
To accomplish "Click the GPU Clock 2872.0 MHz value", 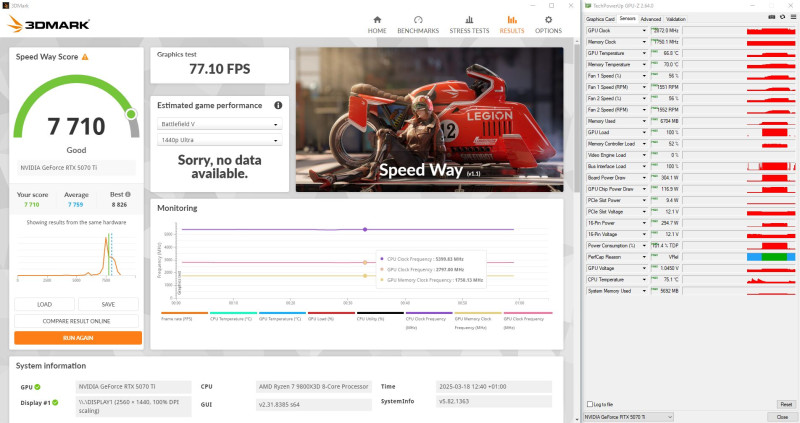I will pos(666,31).
